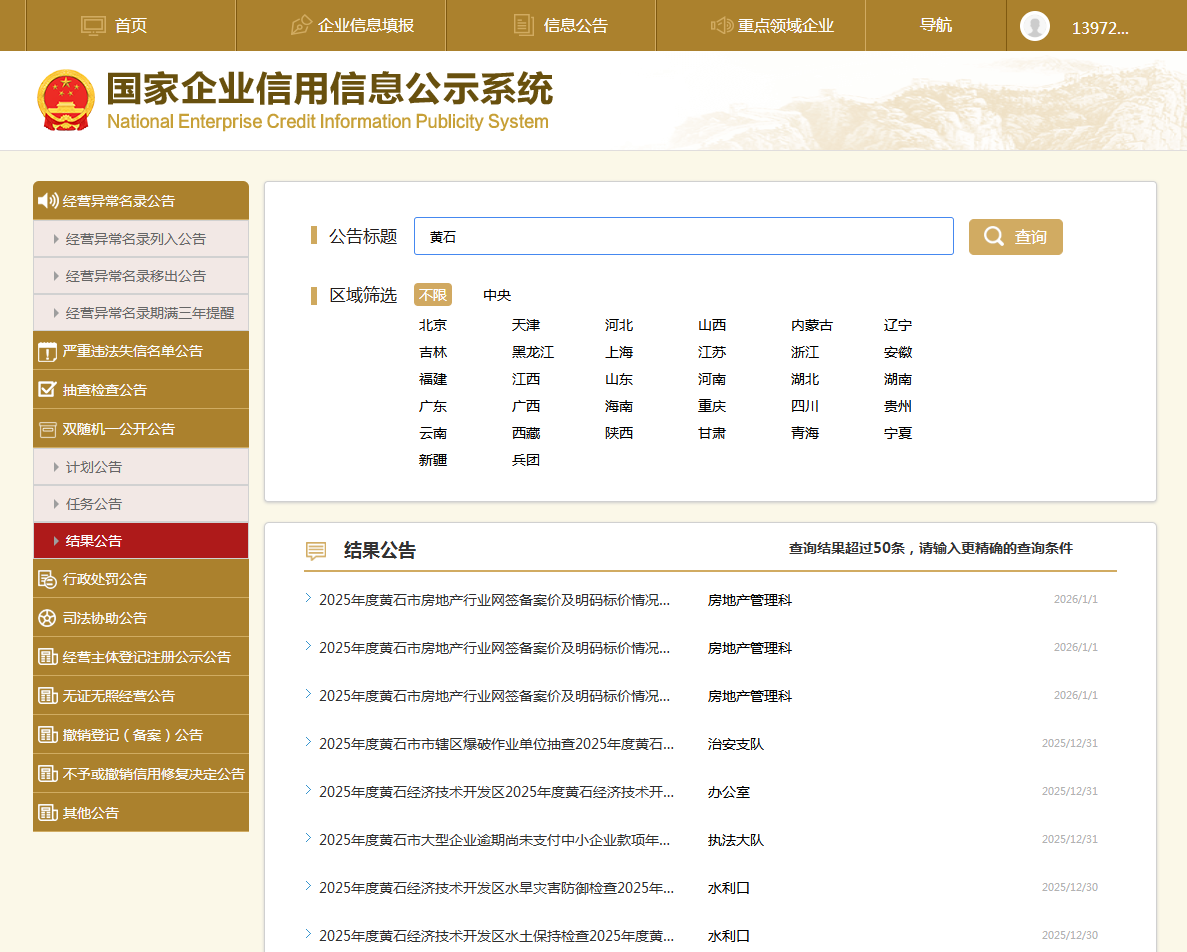Image resolution: width=1187 pixels, height=952 pixels.
Task: Click the monitor icon beside 首页
Action: coord(93,25)
